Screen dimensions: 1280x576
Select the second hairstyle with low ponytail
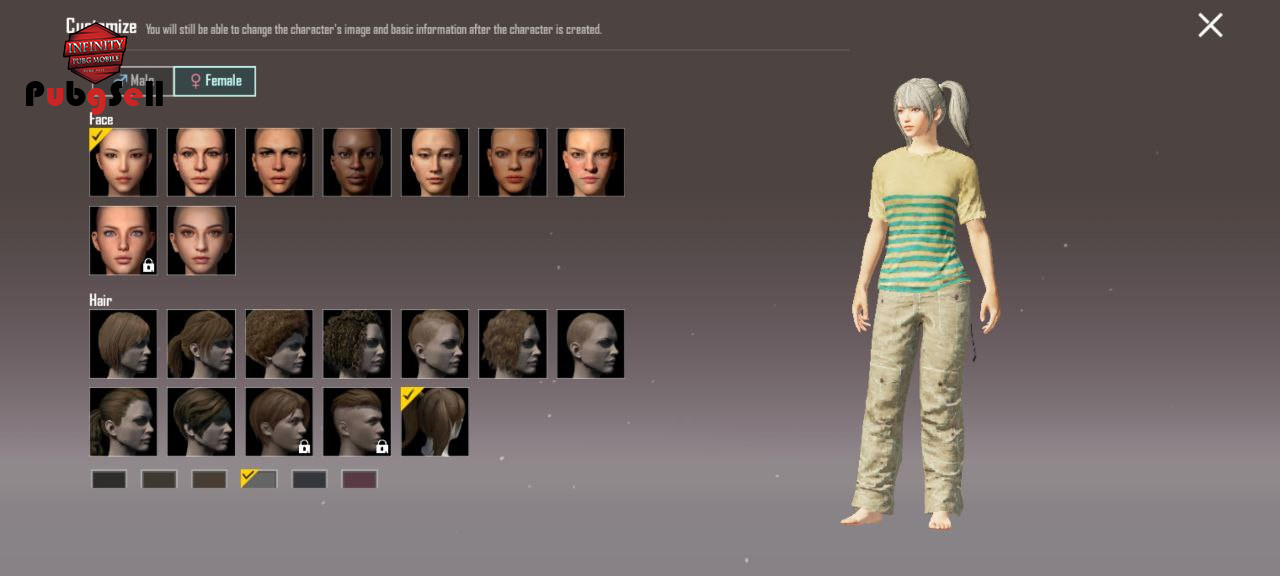tap(201, 344)
